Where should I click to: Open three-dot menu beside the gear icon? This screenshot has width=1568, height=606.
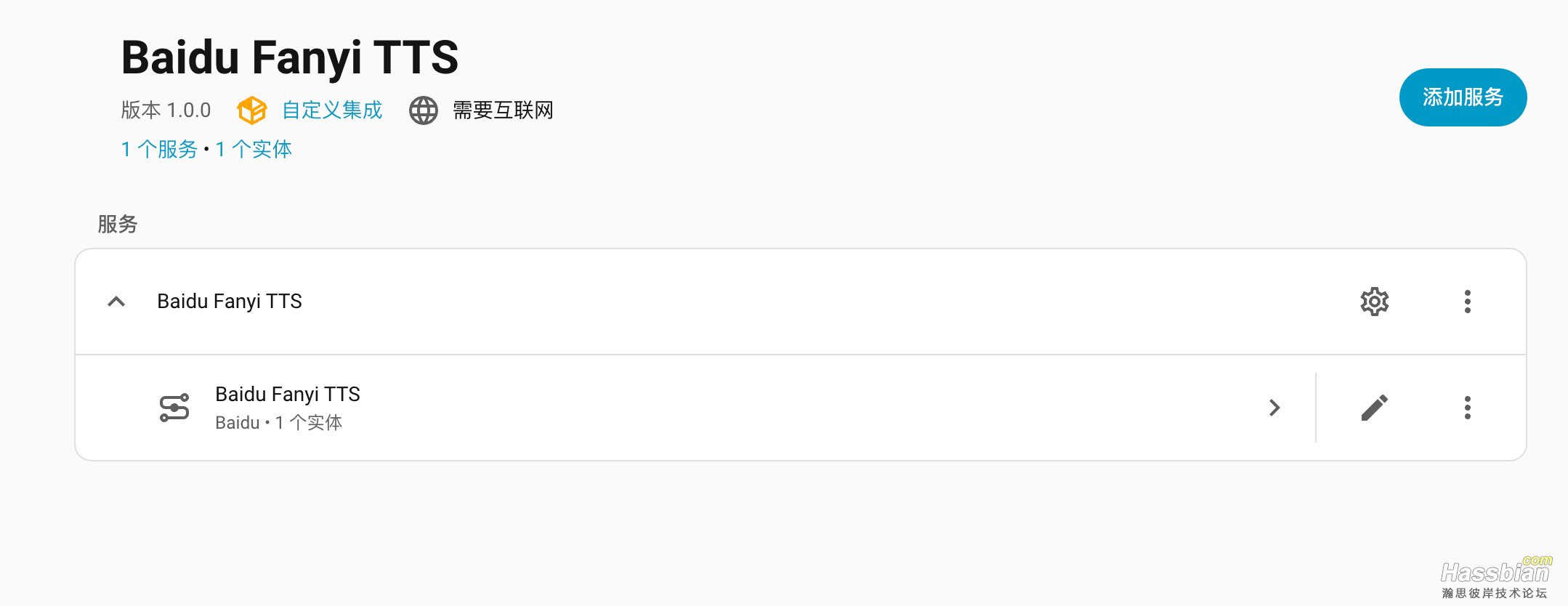point(1468,302)
